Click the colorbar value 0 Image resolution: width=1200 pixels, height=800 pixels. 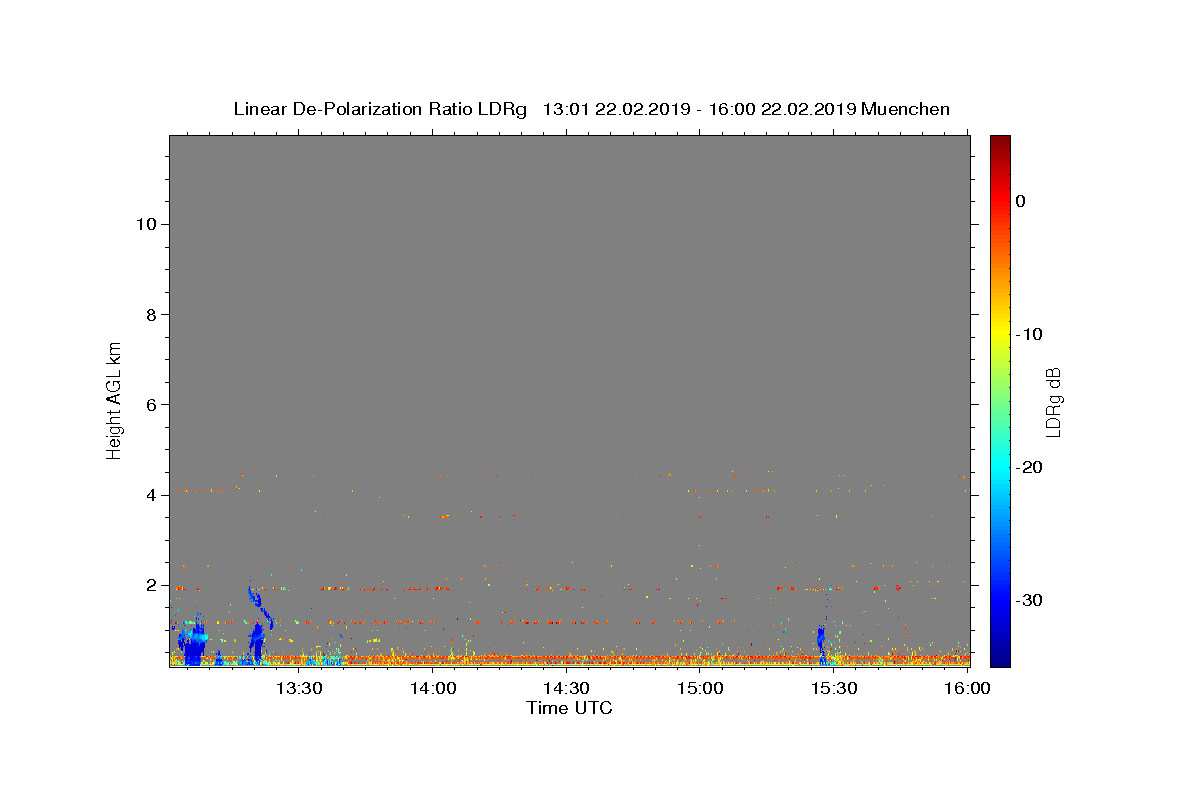click(x=1020, y=201)
